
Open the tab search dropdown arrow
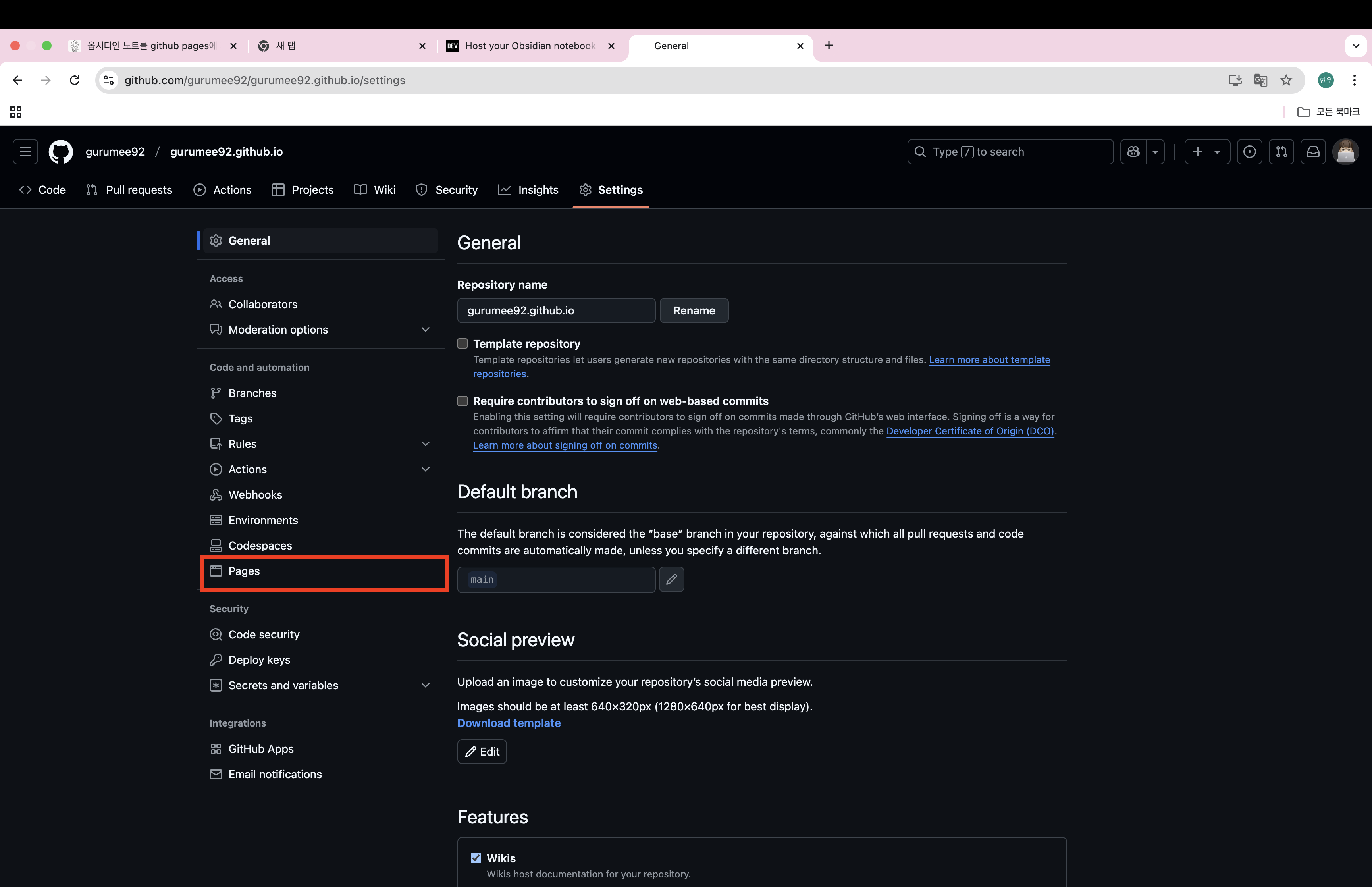point(1355,46)
